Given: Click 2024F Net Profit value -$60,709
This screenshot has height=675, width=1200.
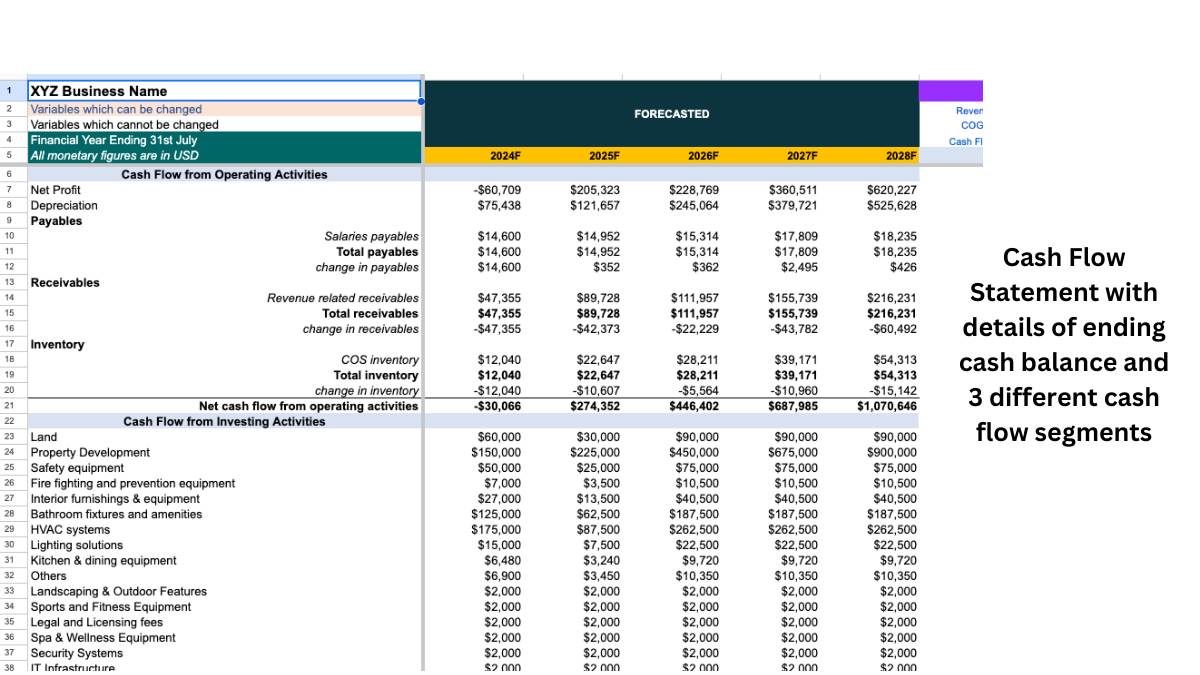Looking at the screenshot, I should [497, 190].
